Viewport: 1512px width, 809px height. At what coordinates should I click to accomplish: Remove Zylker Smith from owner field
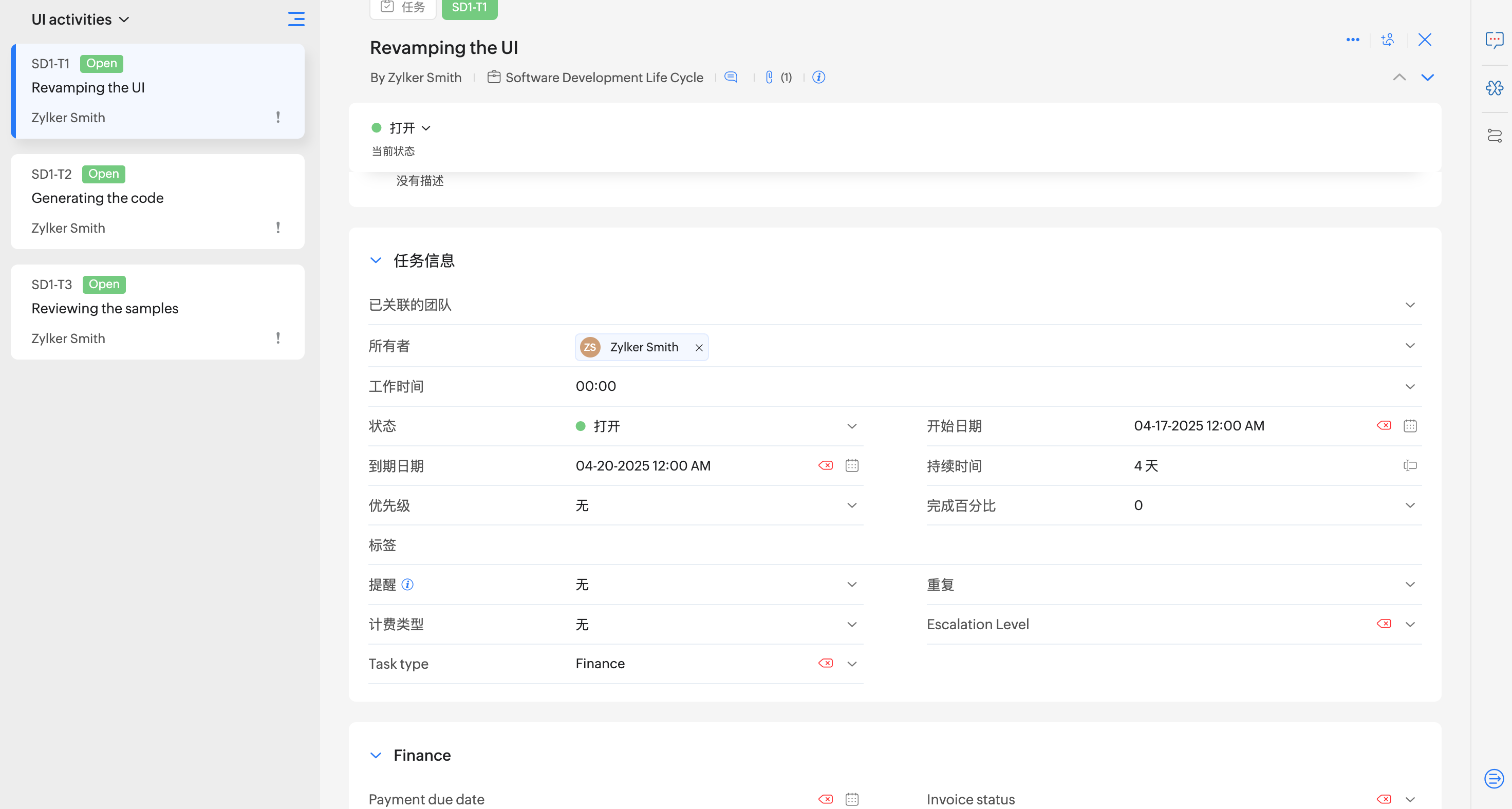coord(699,347)
